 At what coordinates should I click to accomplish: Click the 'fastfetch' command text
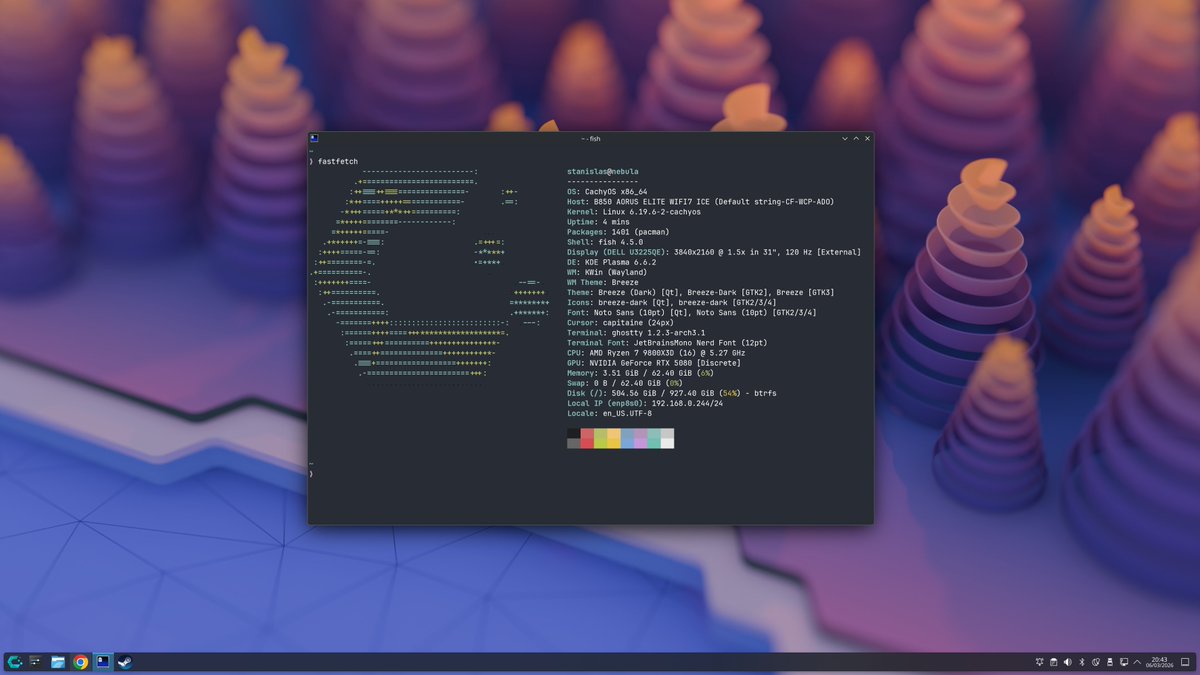click(338, 161)
